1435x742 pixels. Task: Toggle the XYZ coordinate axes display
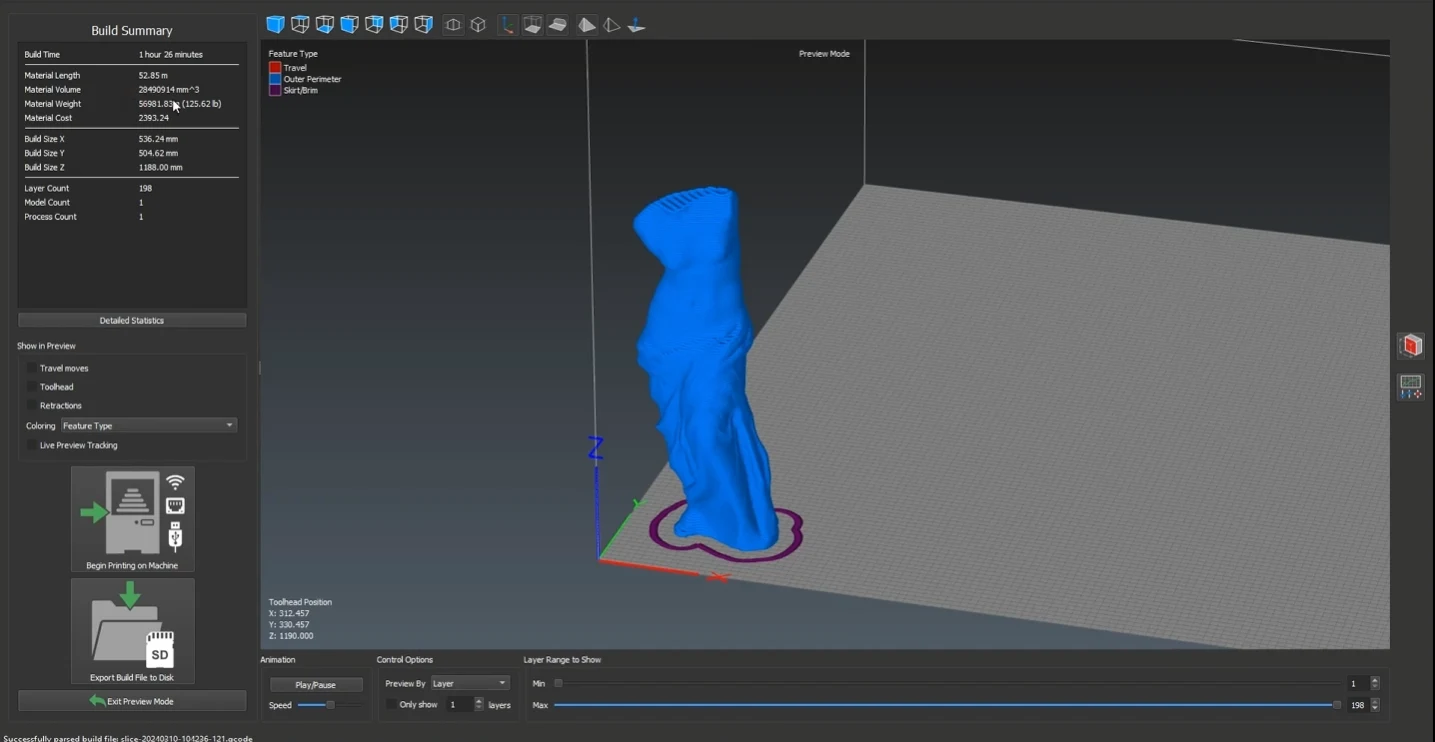[x=508, y=24]
